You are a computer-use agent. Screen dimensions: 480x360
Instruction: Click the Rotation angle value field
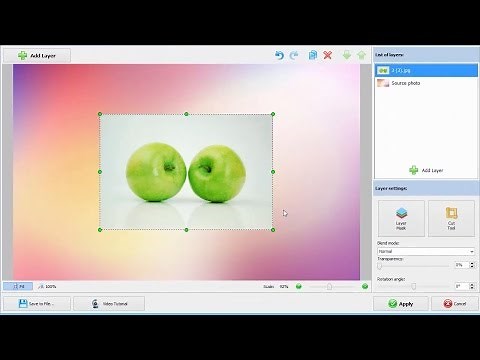[x=461, y=286]
